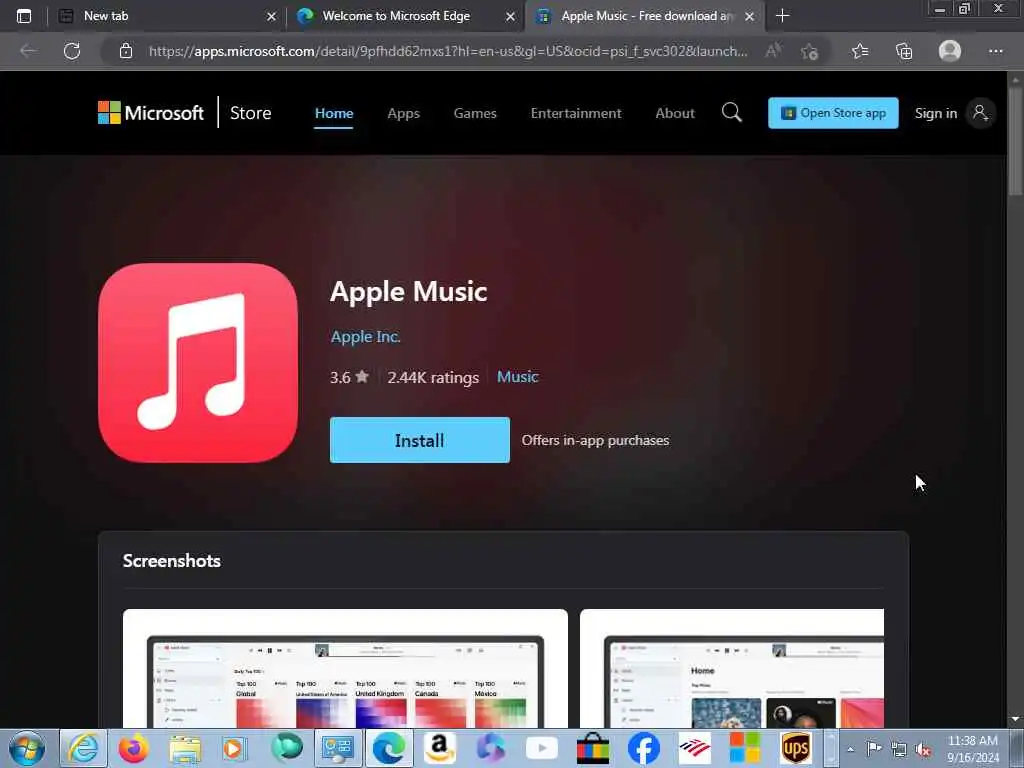
Task: Click the Install button for Apple Music
Action: (x=419, y=440)
